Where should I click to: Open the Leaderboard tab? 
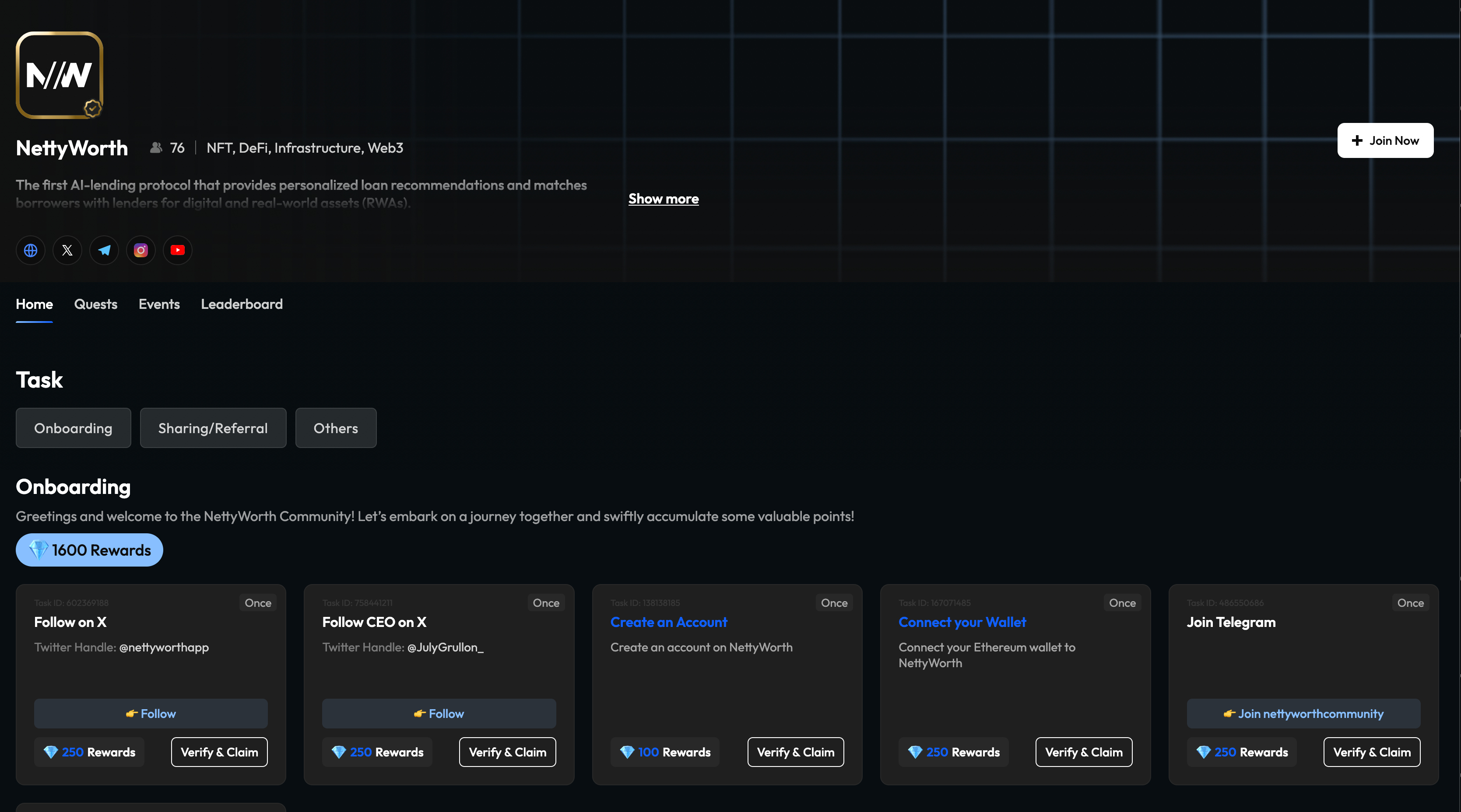tap(242, 304)
